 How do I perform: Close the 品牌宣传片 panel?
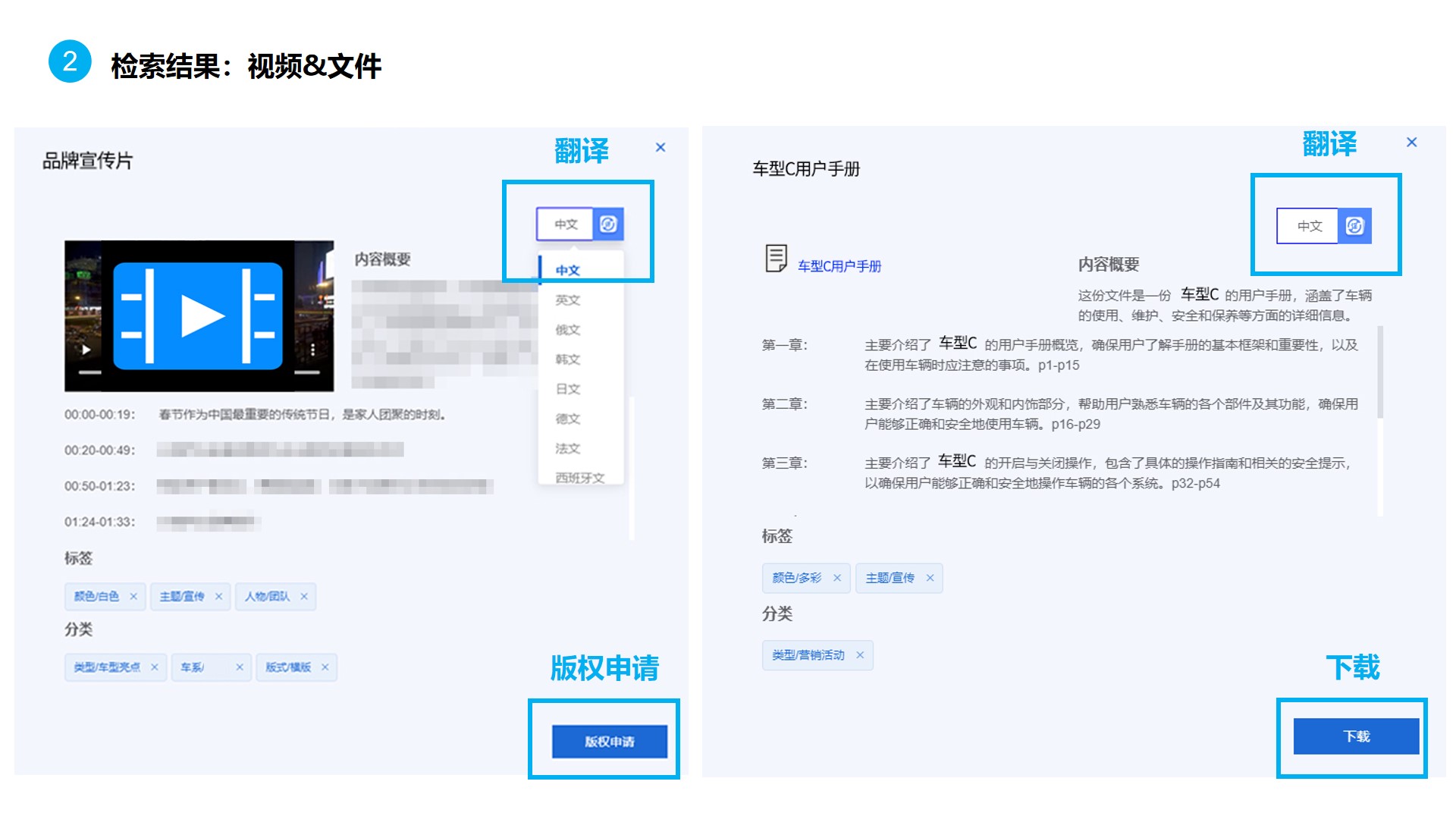[661, 147]
